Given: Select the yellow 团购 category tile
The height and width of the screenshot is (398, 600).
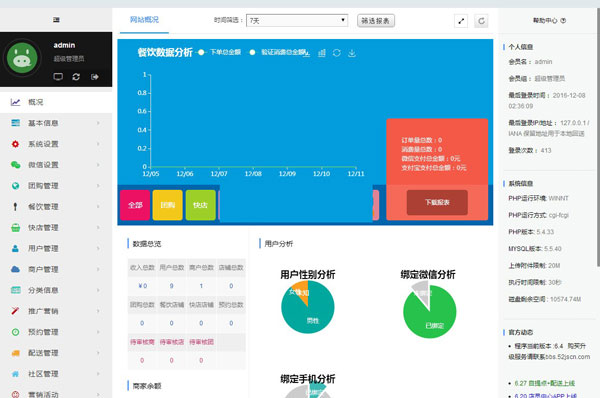Looking at the screenshot, I should (x=168, y=205).
